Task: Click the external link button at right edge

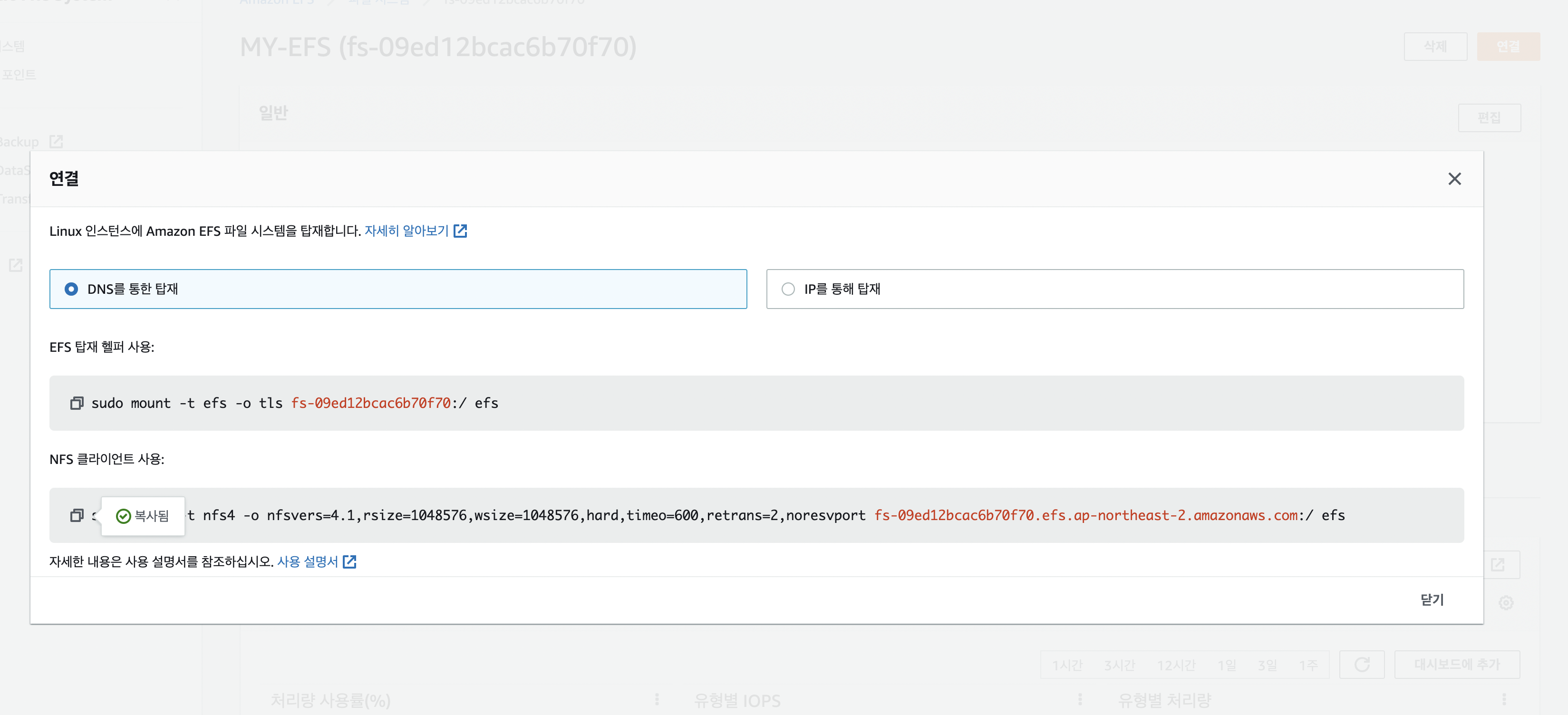Action: [1497, 565]
